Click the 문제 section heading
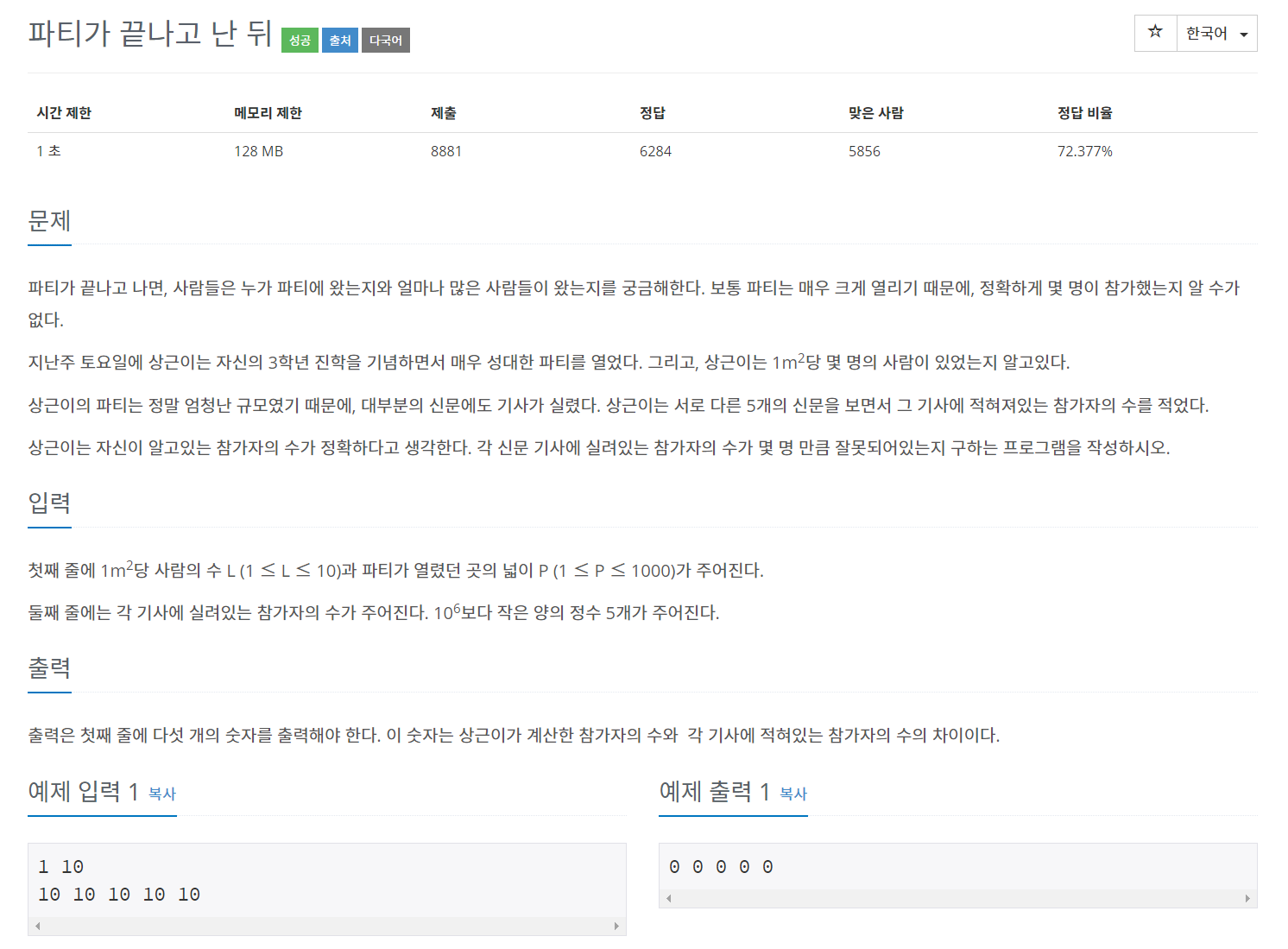This screenshot has width=1288, height=949. pyautogui.click(x=49, y=221)
